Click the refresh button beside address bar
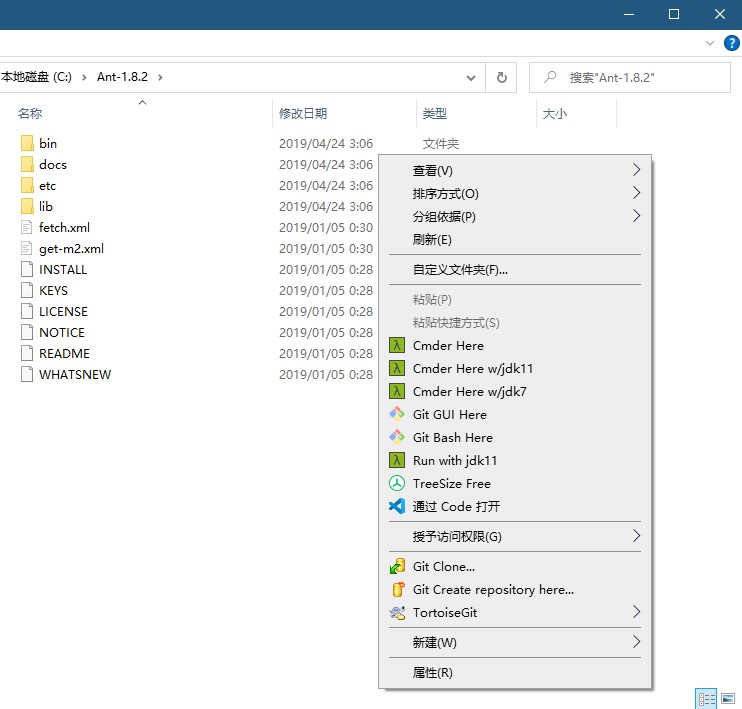This screenshot has height=709, width=742. coord(501,77)
